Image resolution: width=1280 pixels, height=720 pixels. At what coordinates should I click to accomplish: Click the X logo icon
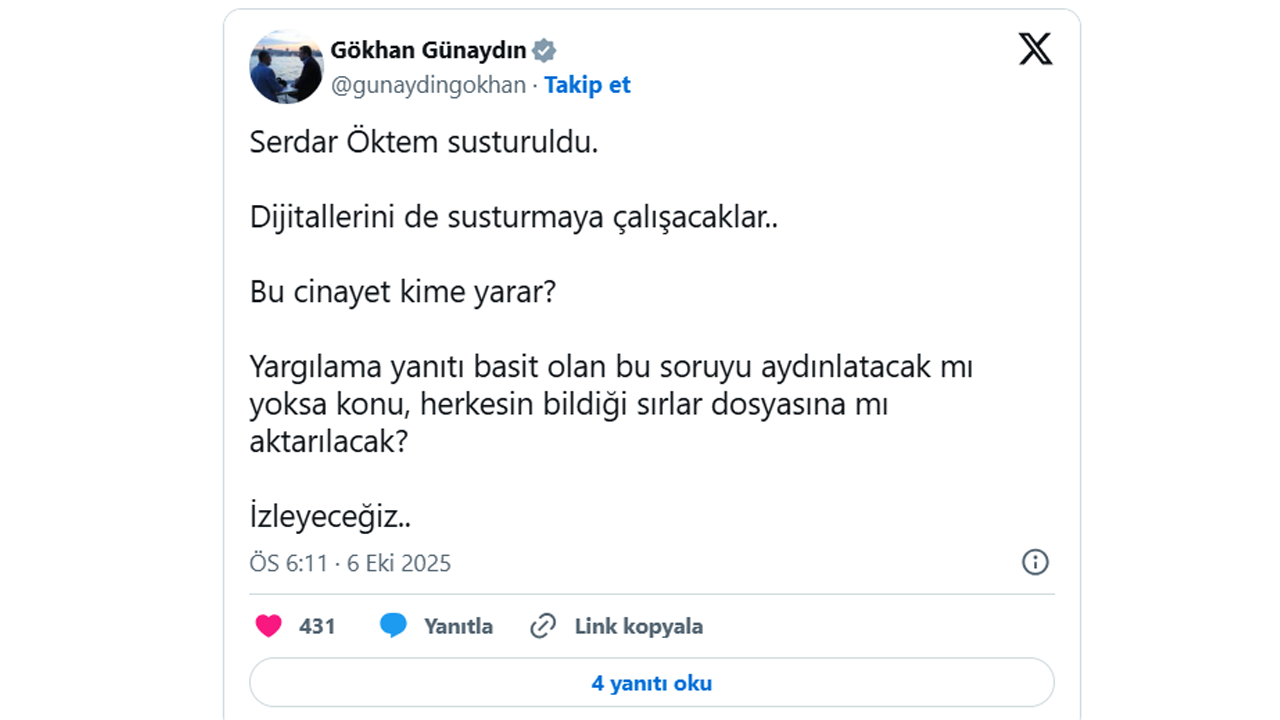tap(1035, 48)
